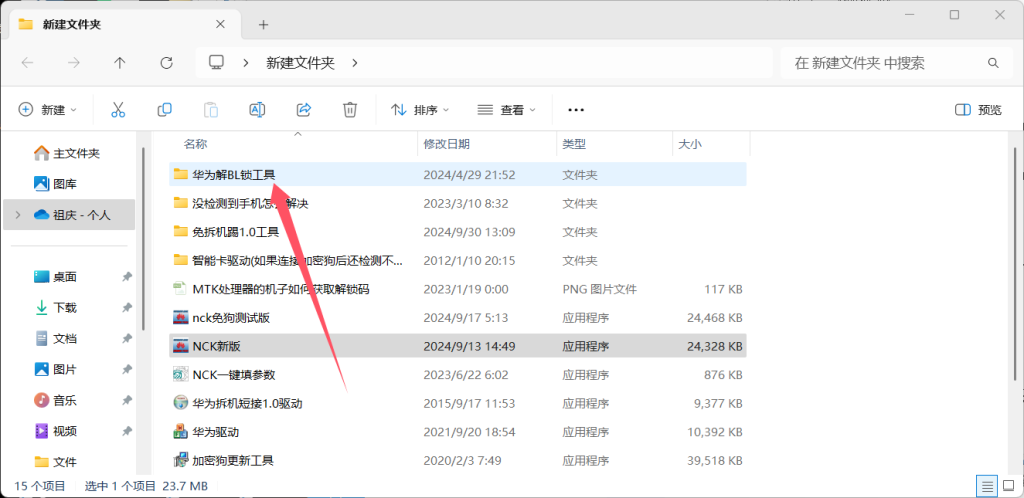Image resolution: width=1024 pixels, height=498 pixels.
Task: Select the 加密狗更新工具 application icon
Action: [x=181, y=460]
